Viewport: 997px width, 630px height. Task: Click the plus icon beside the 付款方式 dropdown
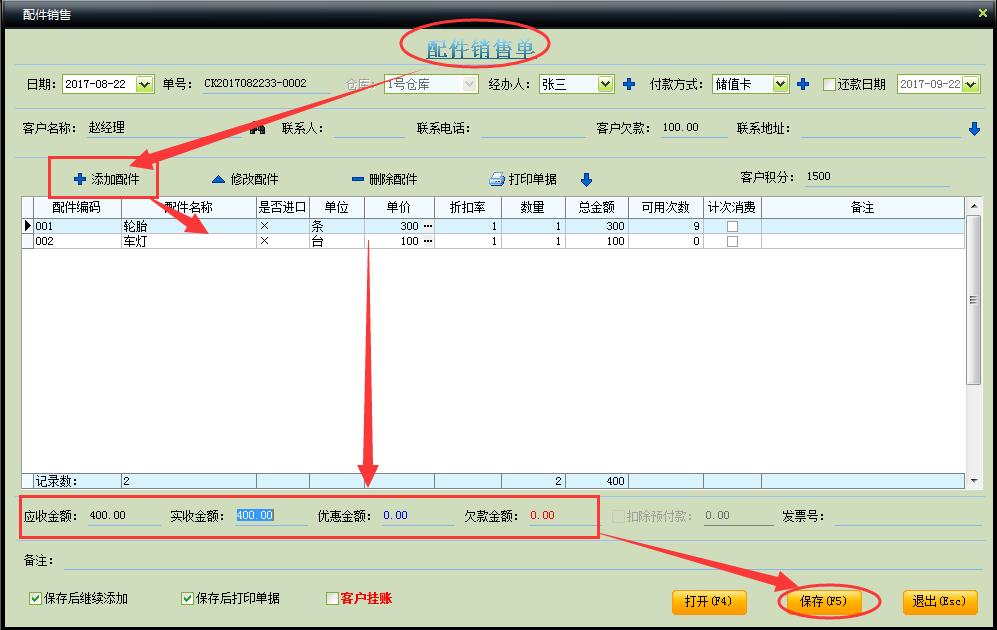point(802,85)
